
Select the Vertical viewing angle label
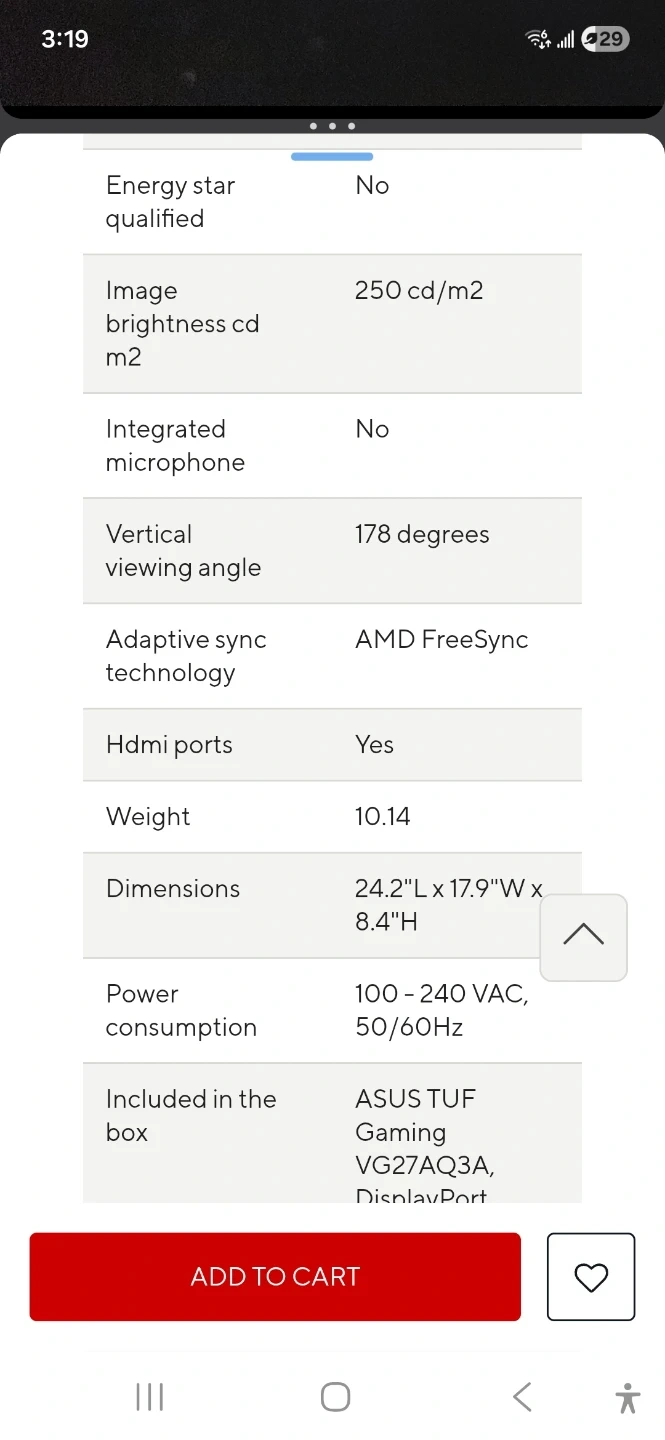pos(183,551)
